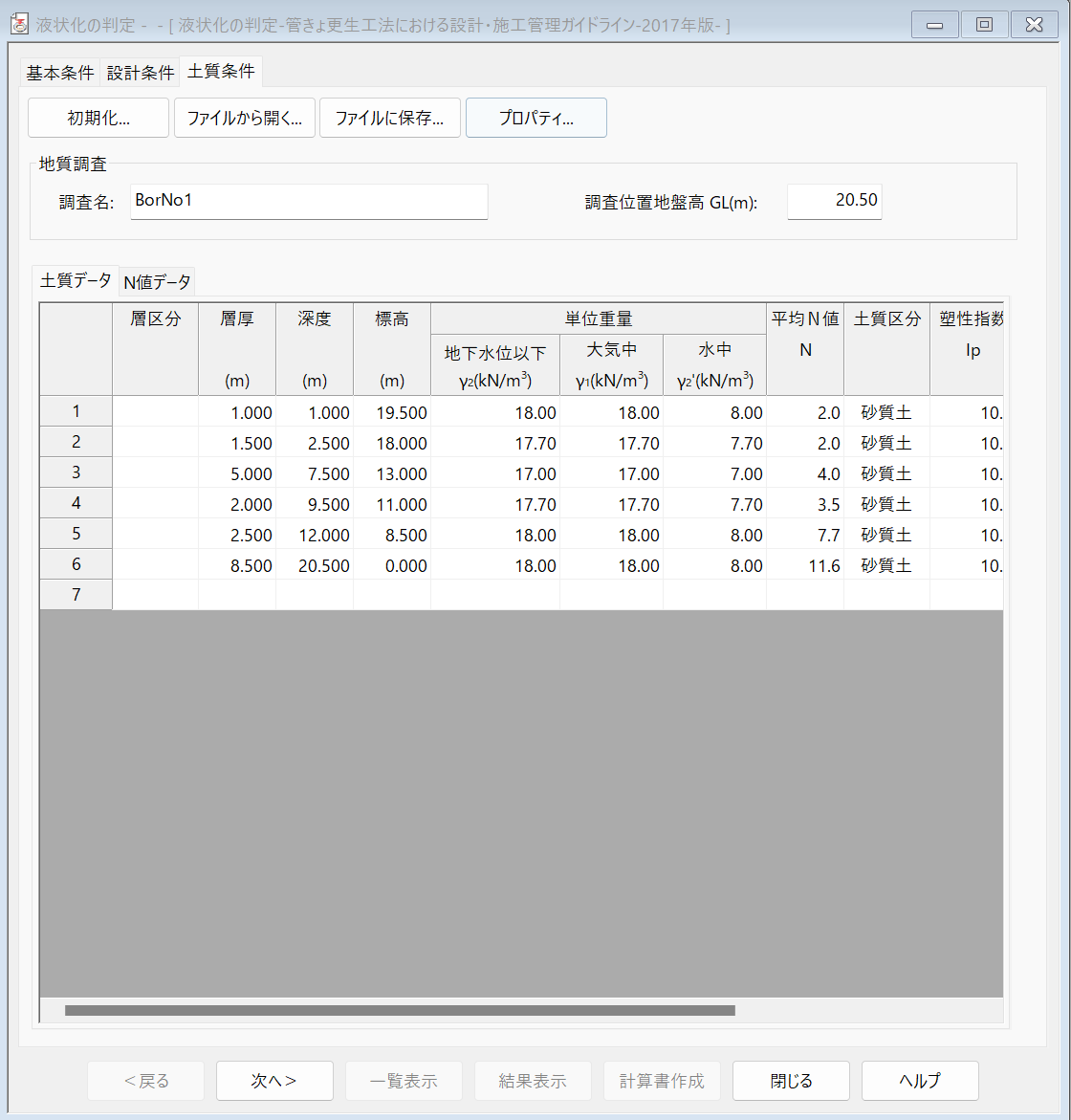Click ファイルに保存... button
The width and height of the screenshot is (1071, 1120).
(x=390, y=118)
